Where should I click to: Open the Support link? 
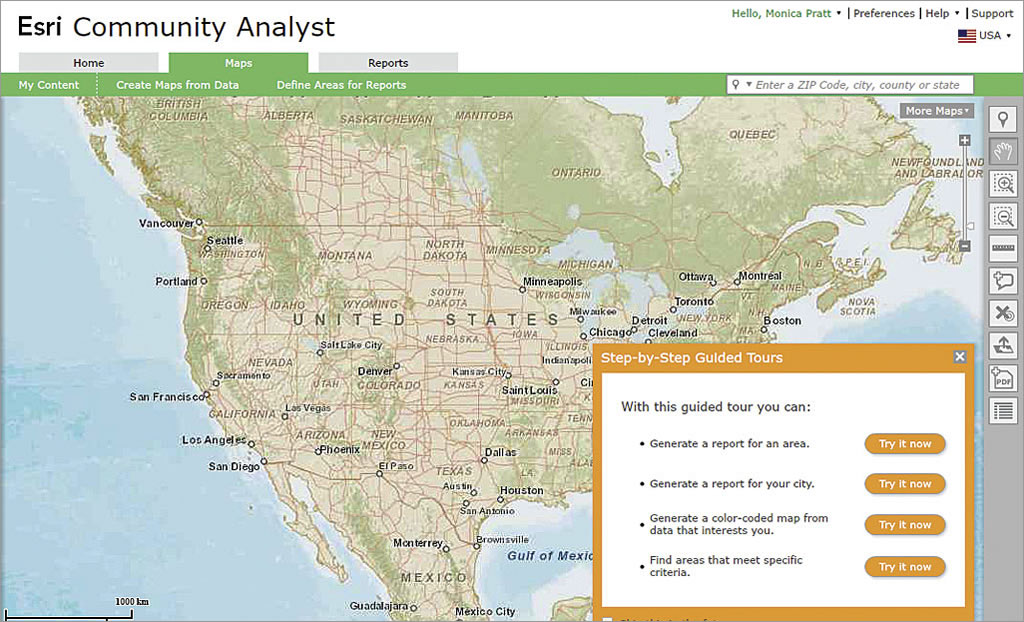click(992, 13)
